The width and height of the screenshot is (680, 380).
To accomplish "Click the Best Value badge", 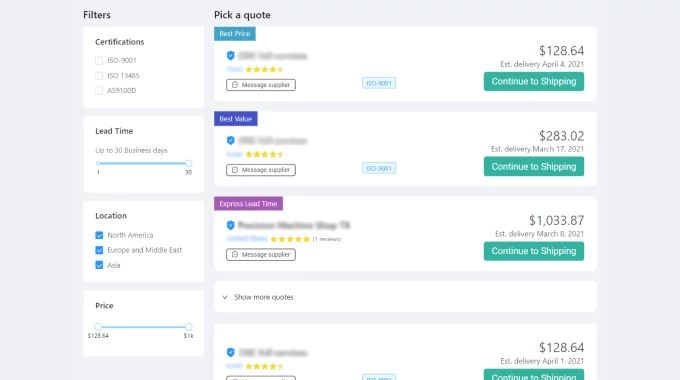I will (x=235, y=119).
